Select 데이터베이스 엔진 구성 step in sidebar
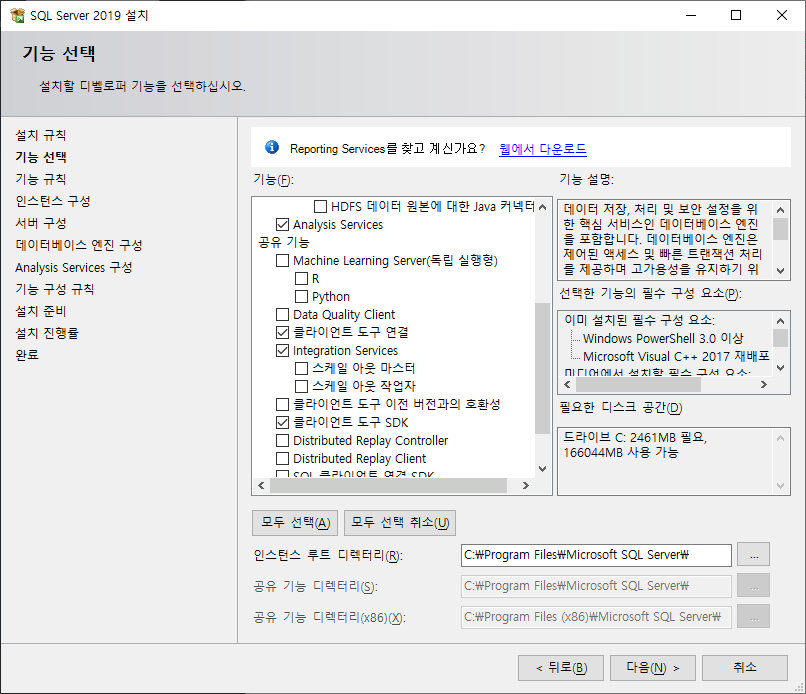Screen dimensions: 806x694 pyautogui.click(x=79, y=245)
